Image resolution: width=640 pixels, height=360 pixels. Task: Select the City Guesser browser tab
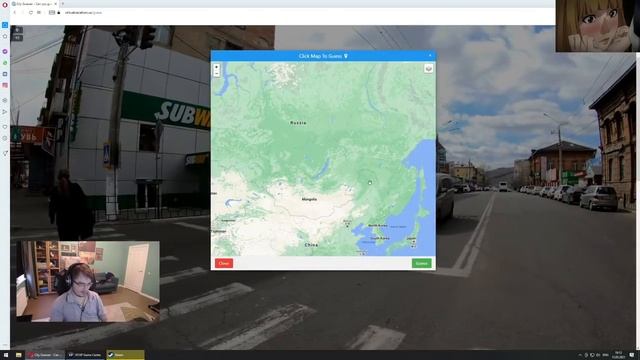coord(35,4)
